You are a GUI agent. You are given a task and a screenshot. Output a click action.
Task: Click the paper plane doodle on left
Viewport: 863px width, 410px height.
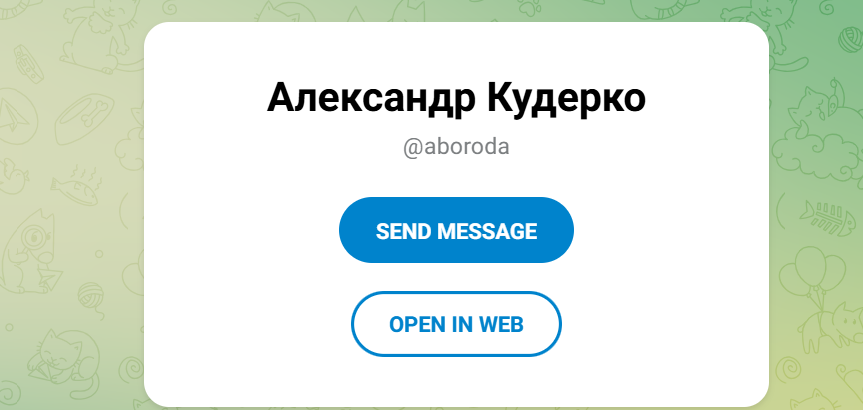pyautogui.click(x=17, y=116)
